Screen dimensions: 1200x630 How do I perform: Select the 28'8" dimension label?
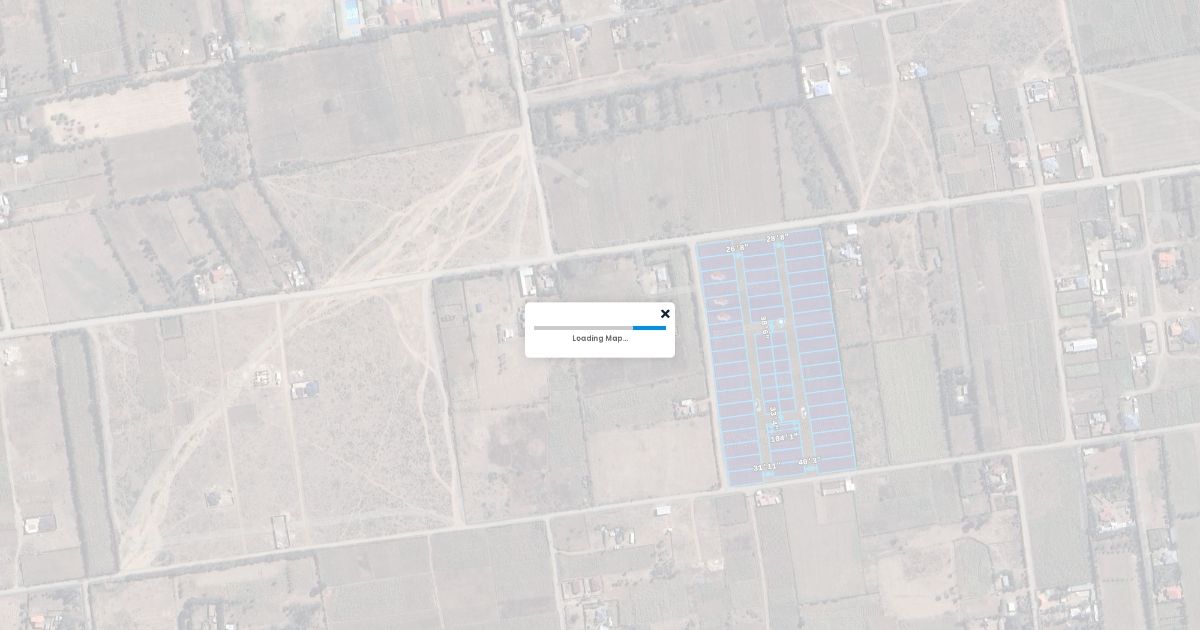point(777,238)
